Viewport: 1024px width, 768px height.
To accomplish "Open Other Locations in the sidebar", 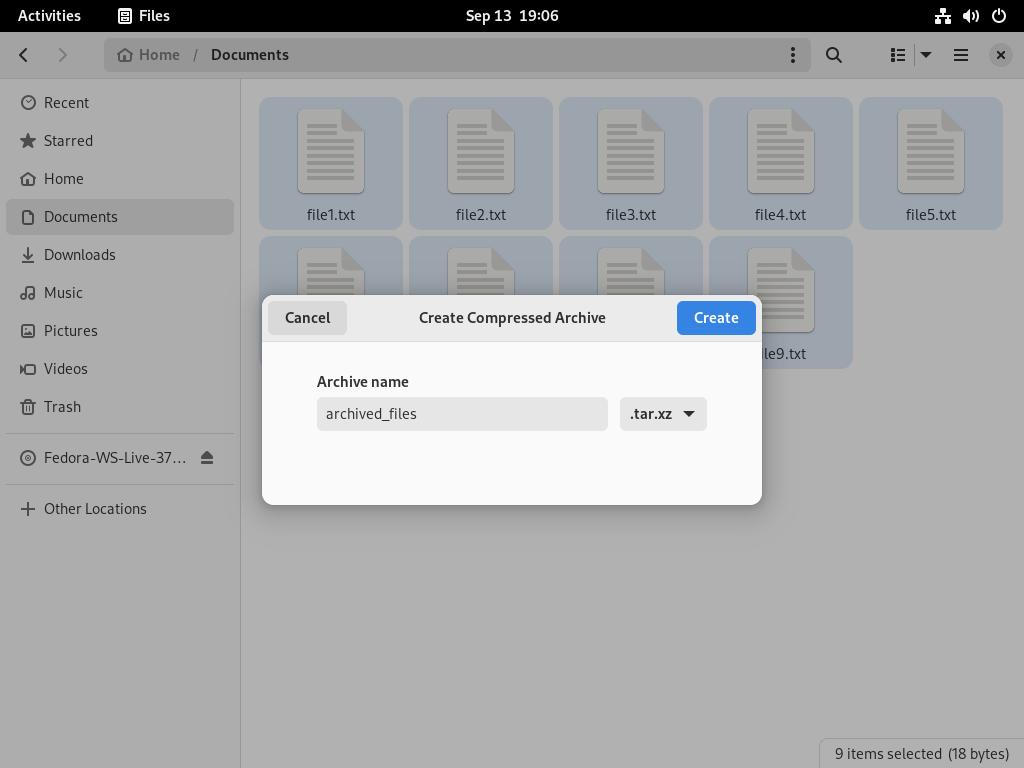I will [120, 509].
